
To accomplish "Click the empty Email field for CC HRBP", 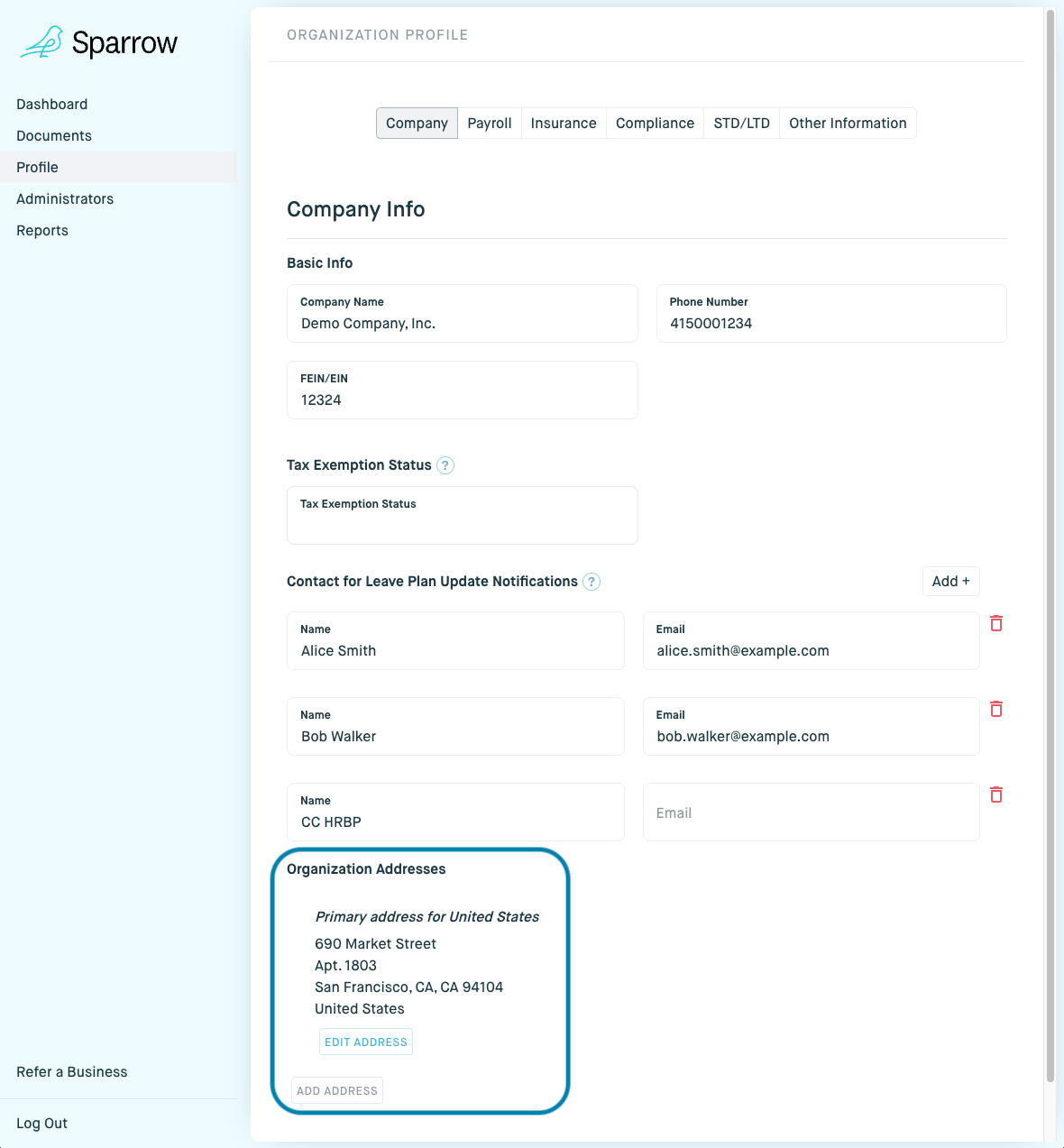I will coord(811,813).
